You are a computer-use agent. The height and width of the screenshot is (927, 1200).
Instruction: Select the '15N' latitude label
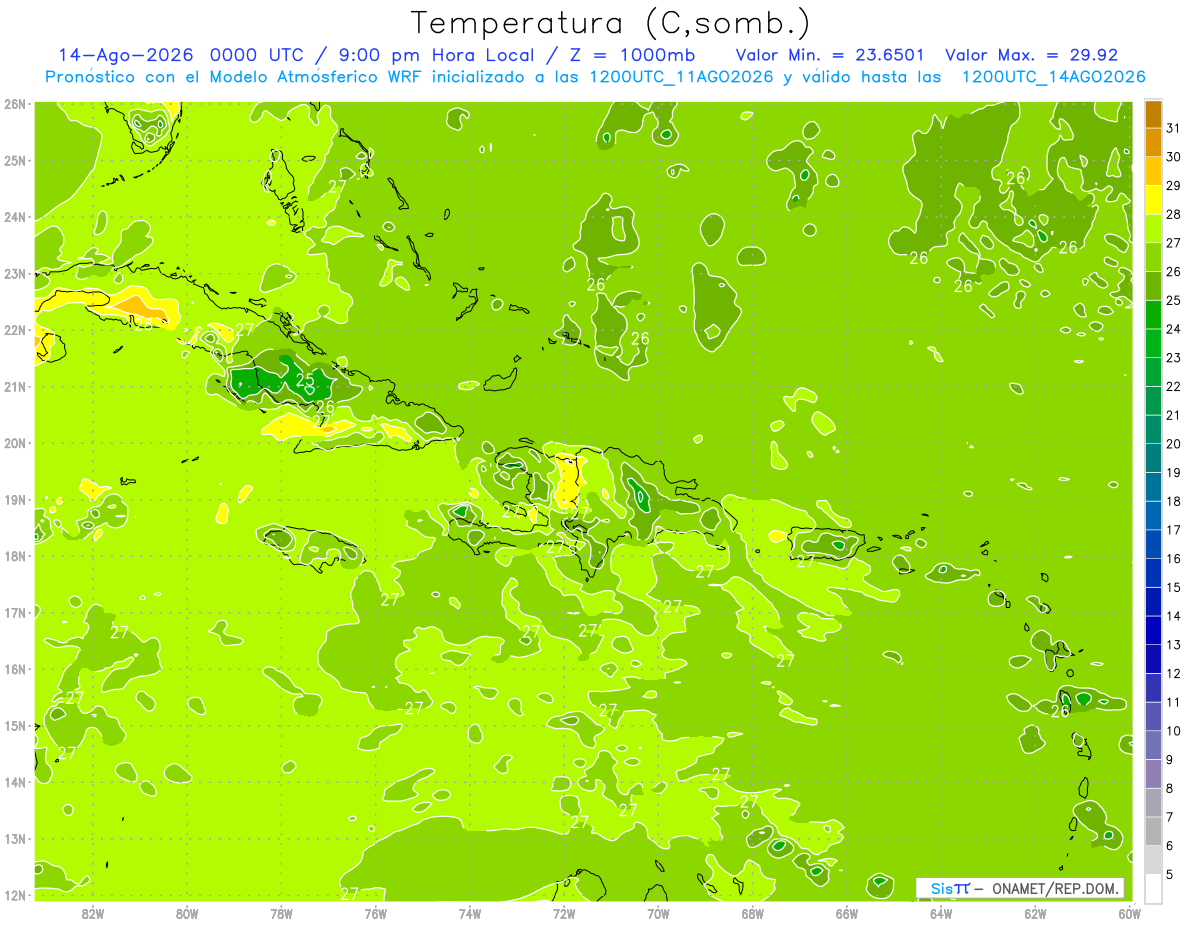(x=15, y=726)
